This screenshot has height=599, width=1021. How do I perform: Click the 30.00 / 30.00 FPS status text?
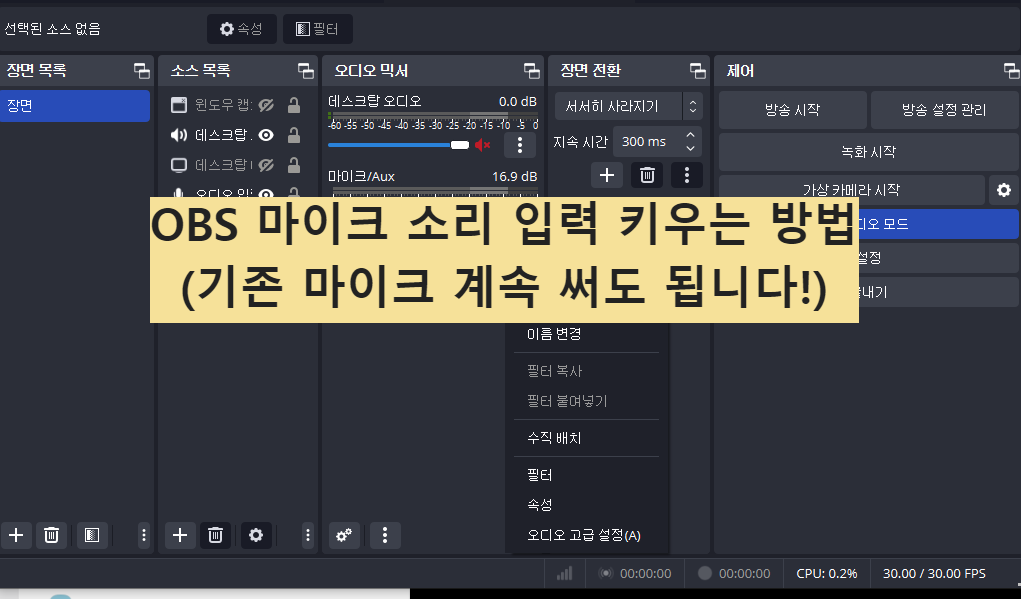tap(934, 574)
